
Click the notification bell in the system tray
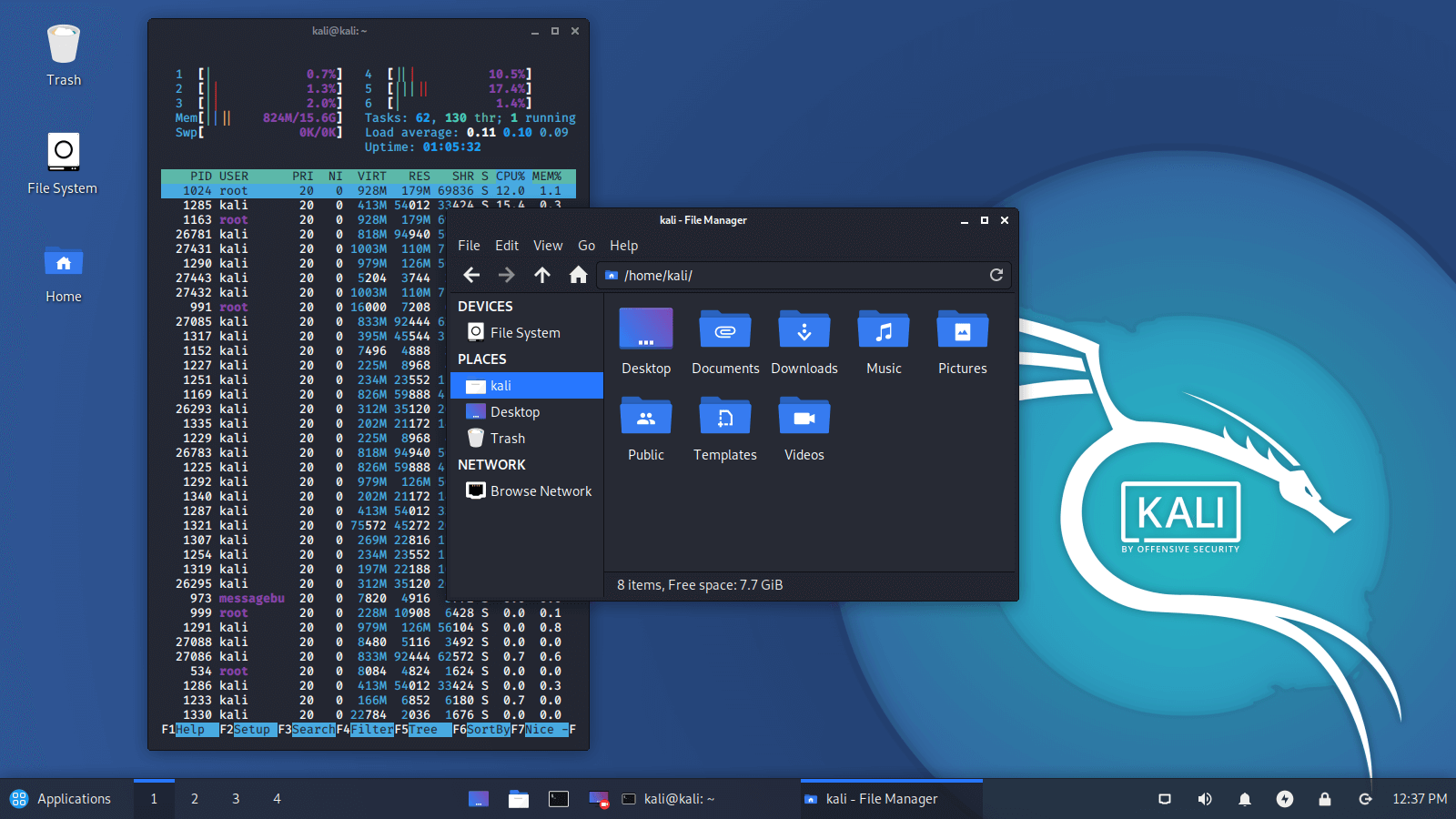pos(1244,798)
